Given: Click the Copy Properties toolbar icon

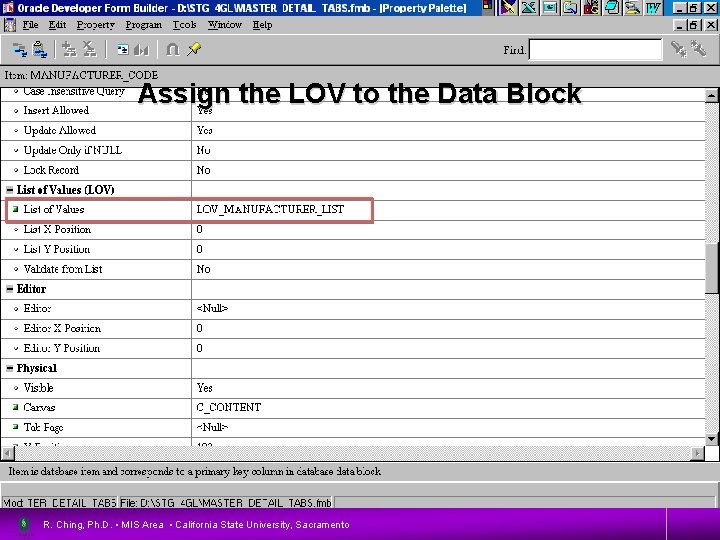Looking at the screenshot, I should pos(19,50).
